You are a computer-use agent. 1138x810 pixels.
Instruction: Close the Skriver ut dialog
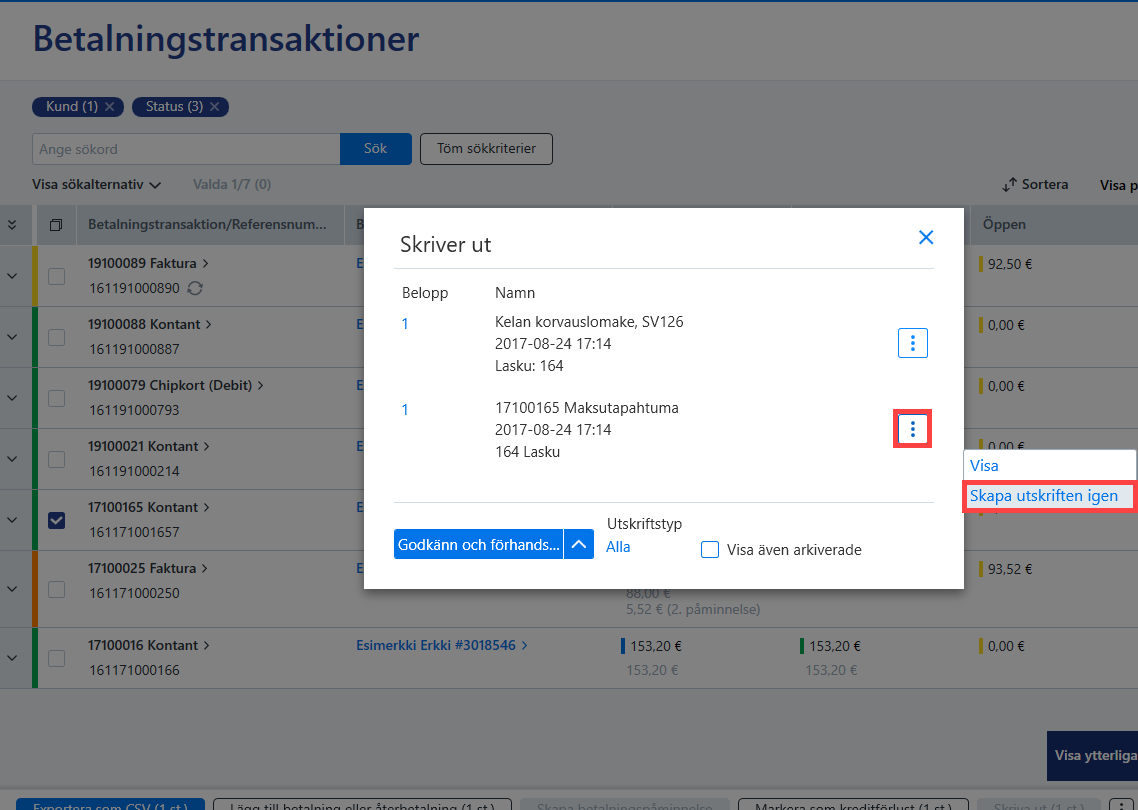pyautogui.click(x=925, y=237)
